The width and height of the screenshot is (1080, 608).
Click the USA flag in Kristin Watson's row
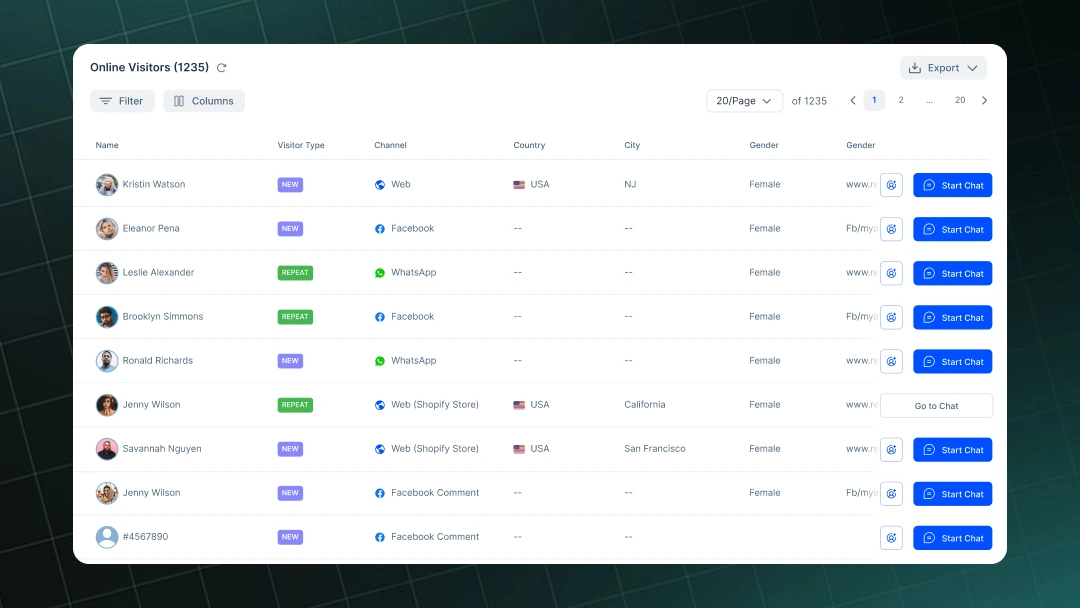pyautogui.click(x=519, y=185)
